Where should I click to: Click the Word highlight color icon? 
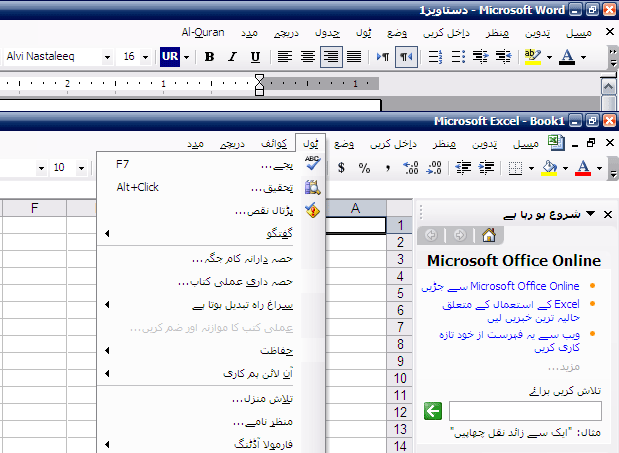point(532,57)
